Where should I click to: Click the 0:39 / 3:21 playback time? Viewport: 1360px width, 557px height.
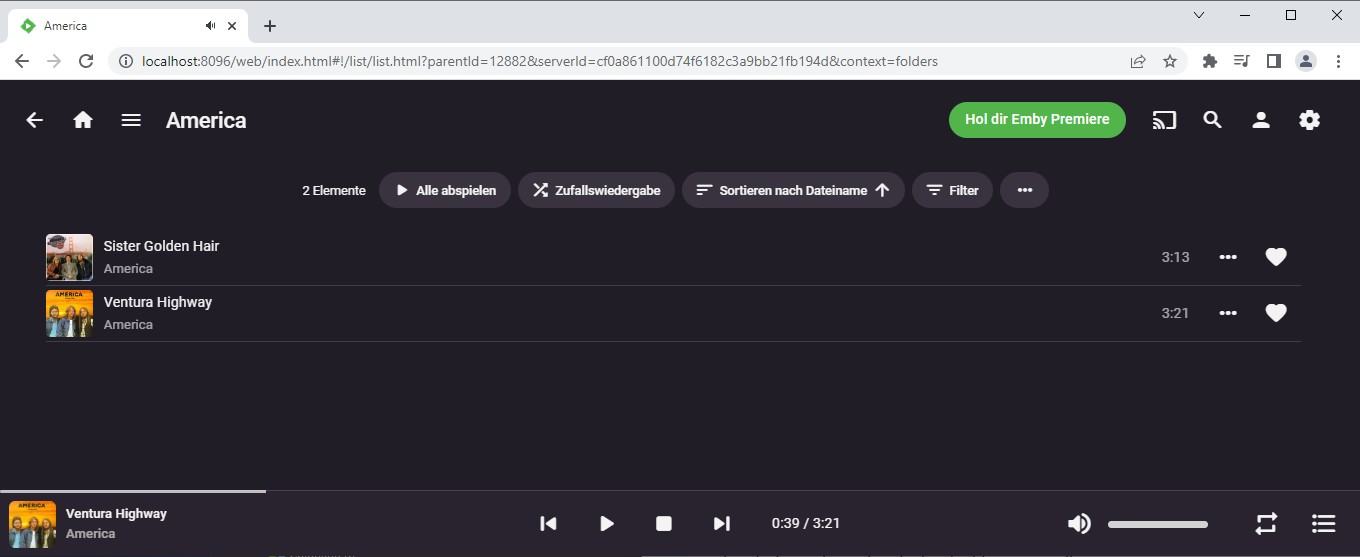tap(806, 523)
